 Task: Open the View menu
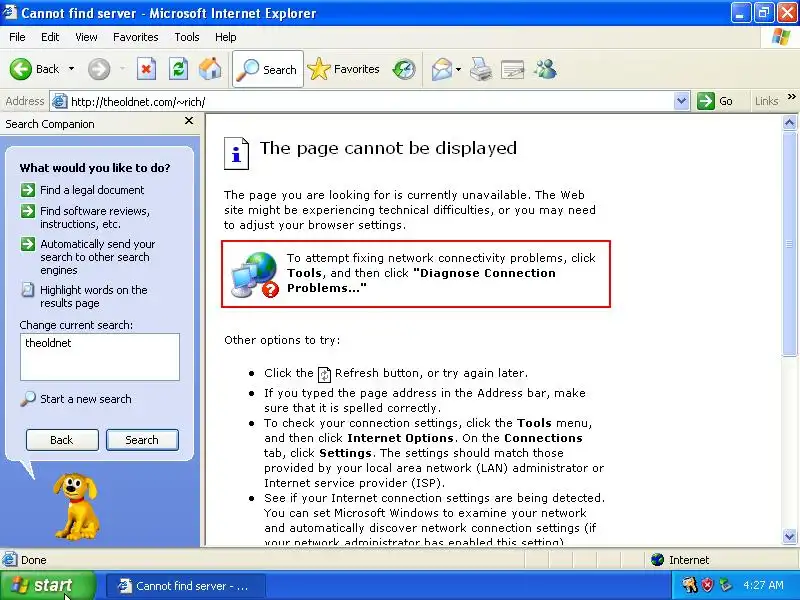(x=86, y=37)
